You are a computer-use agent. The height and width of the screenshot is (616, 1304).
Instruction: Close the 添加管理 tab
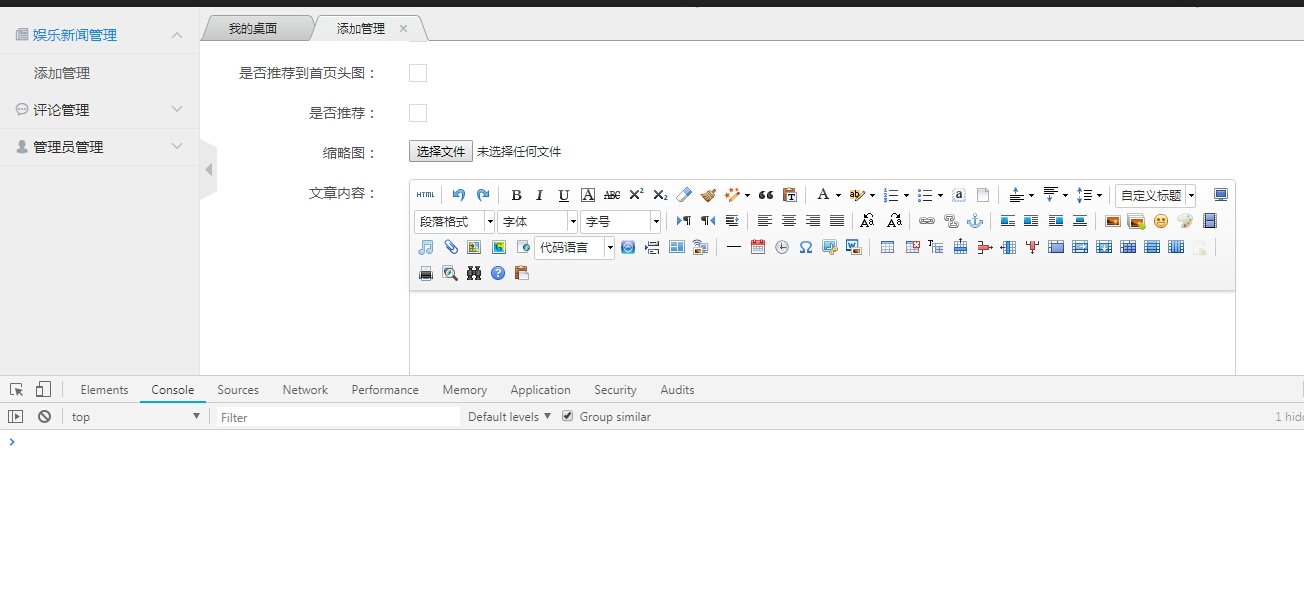404,29
